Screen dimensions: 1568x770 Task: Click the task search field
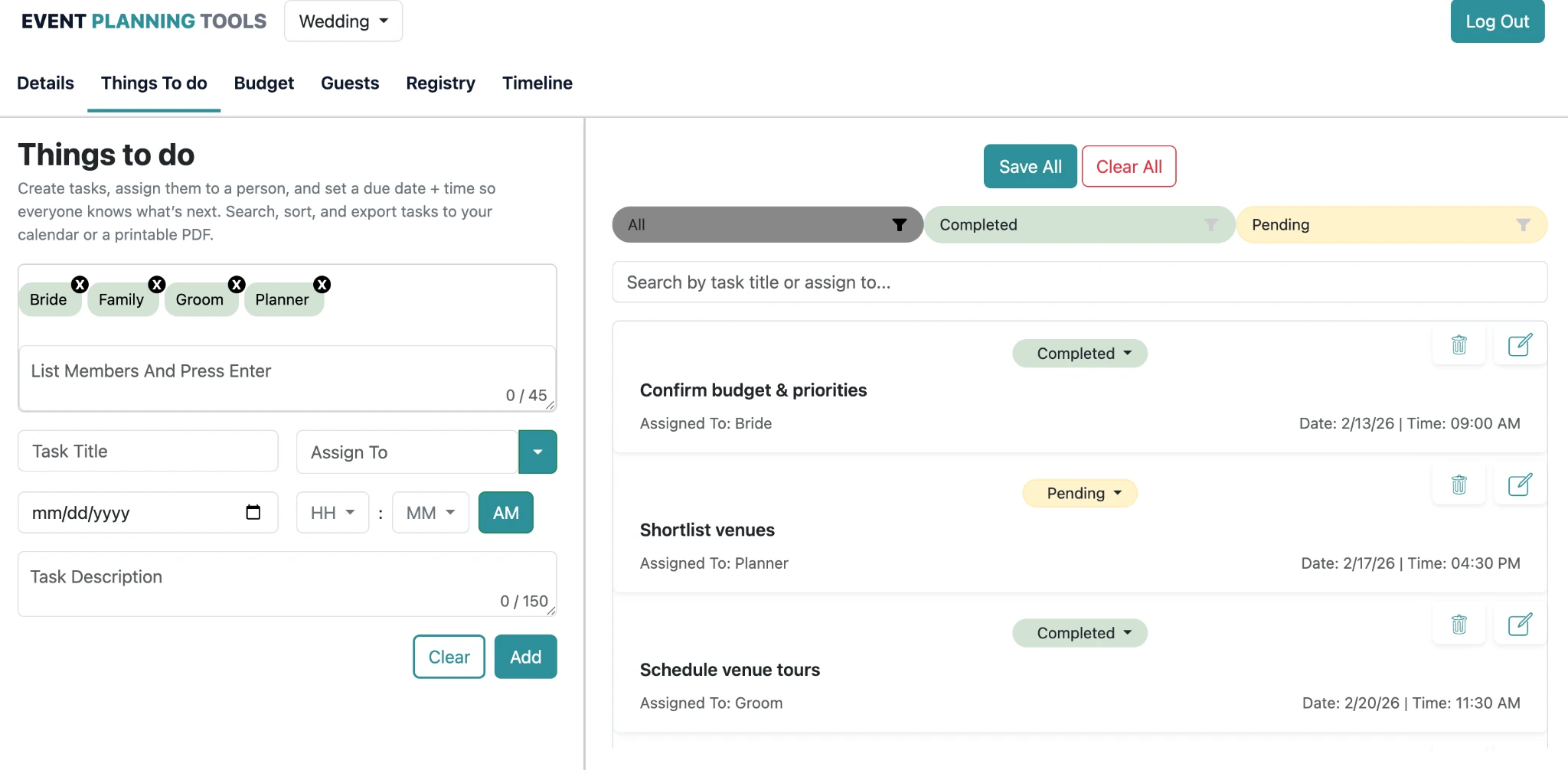click(x=1080, y=282)
